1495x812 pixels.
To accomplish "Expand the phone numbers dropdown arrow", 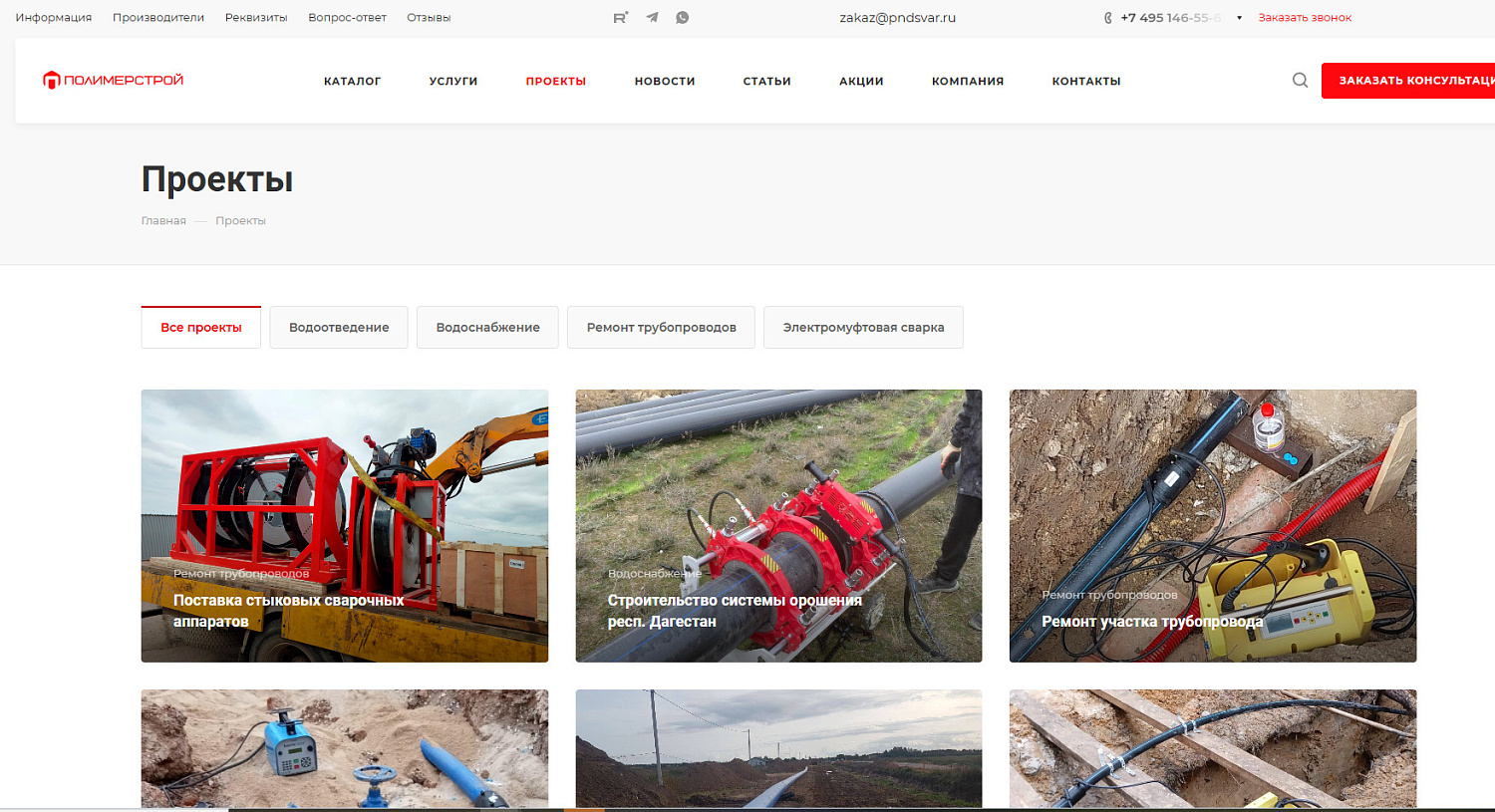I will (x=1239, y=18).
